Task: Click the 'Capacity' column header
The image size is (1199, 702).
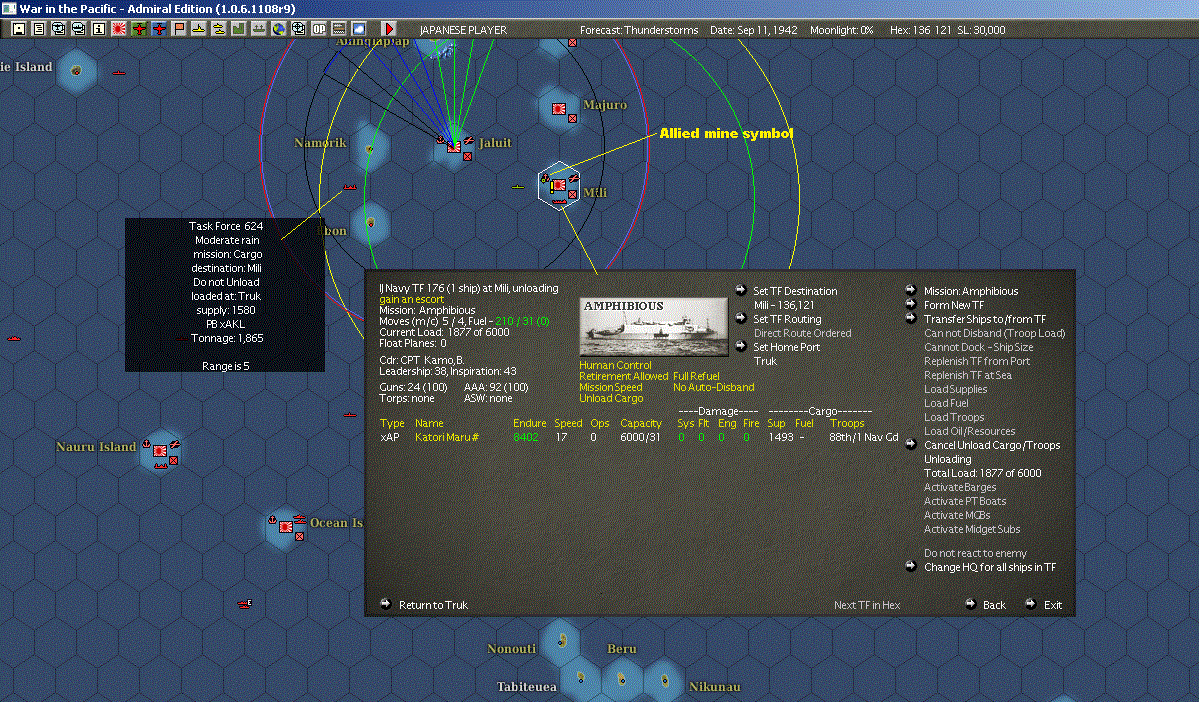Action: [641, 423]
